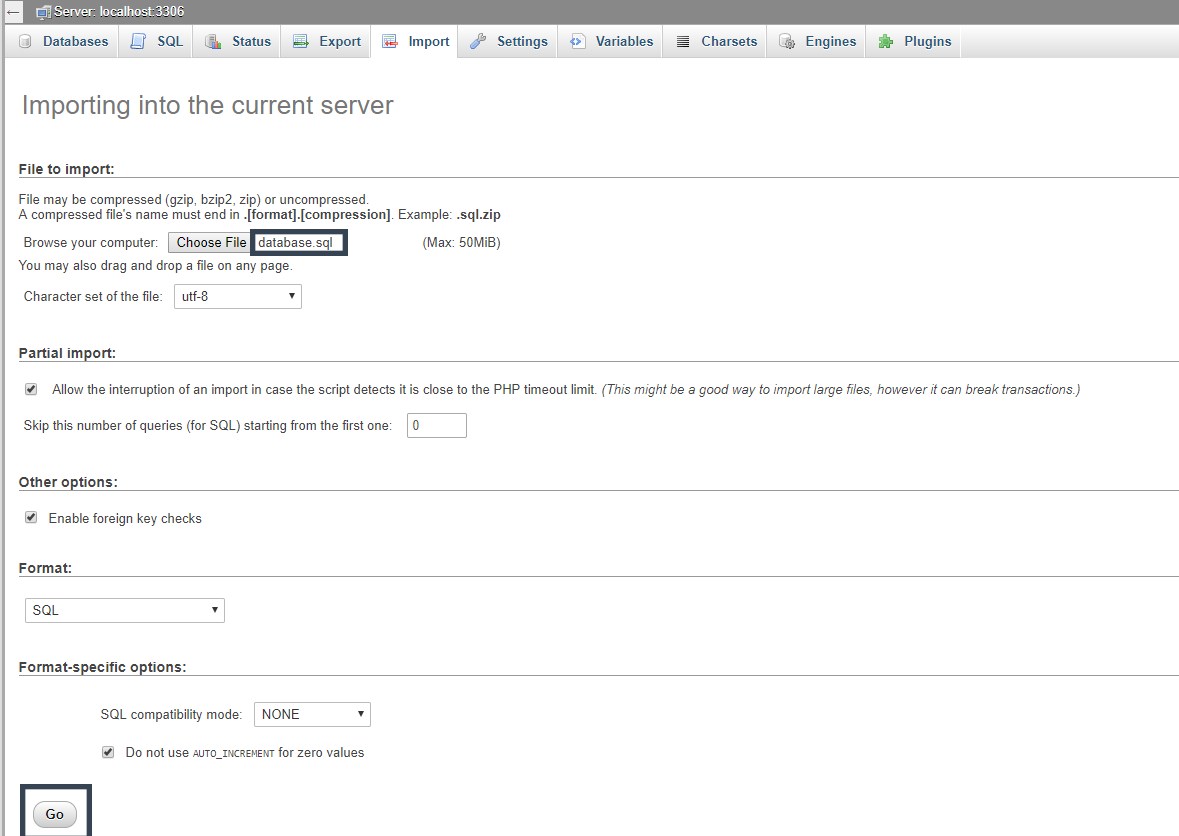Viewport: 1179px width, 836px height.
Task: Click the Go button
Action: click(x=55, y=814)
